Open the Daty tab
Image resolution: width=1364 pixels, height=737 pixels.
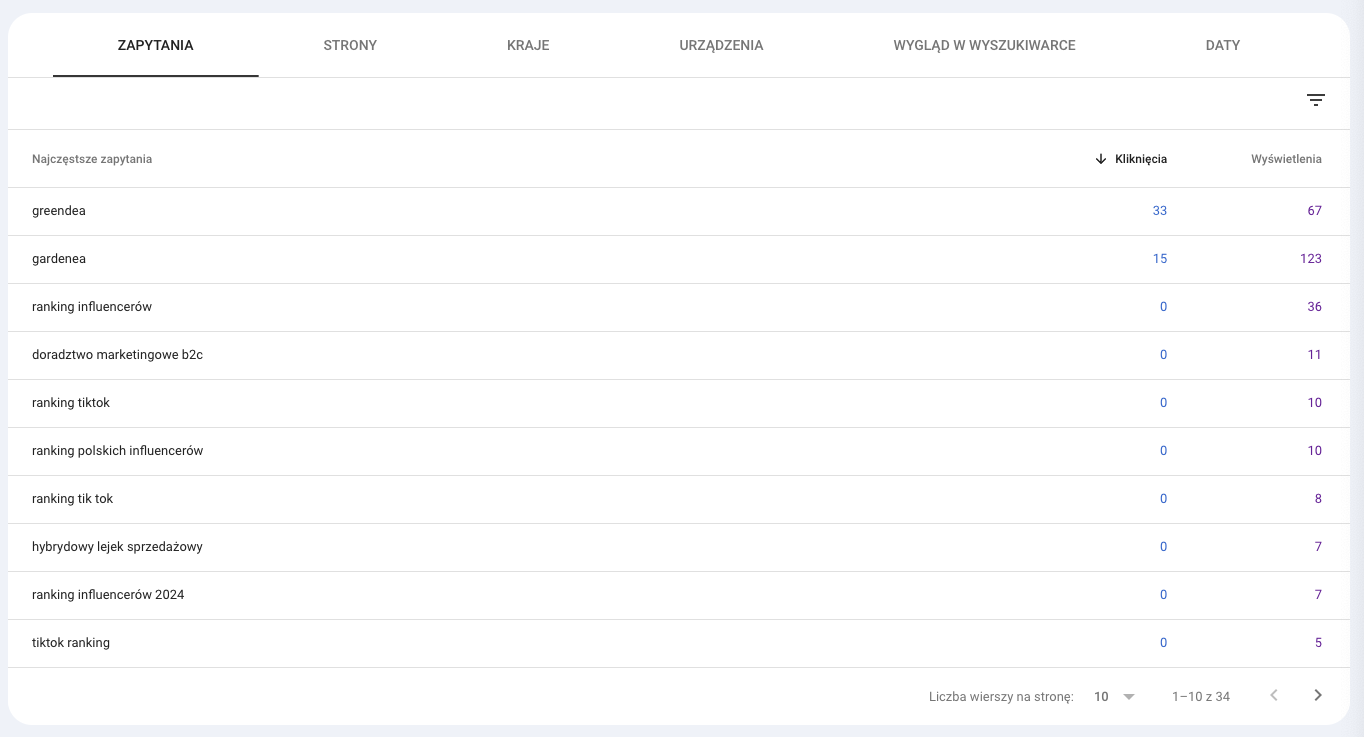[x=1222, y=45]
